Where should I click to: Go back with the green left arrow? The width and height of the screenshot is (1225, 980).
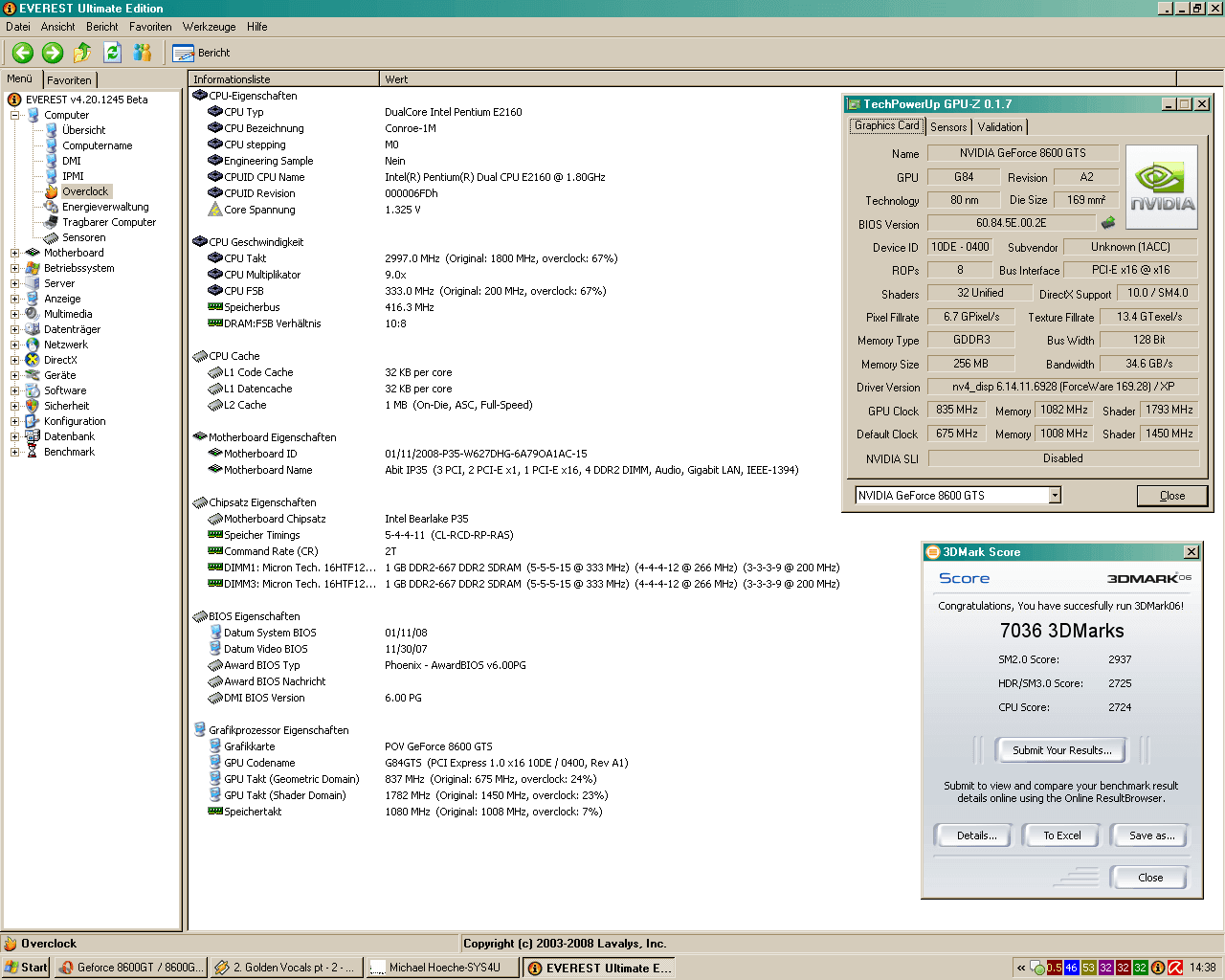(23, 53)
